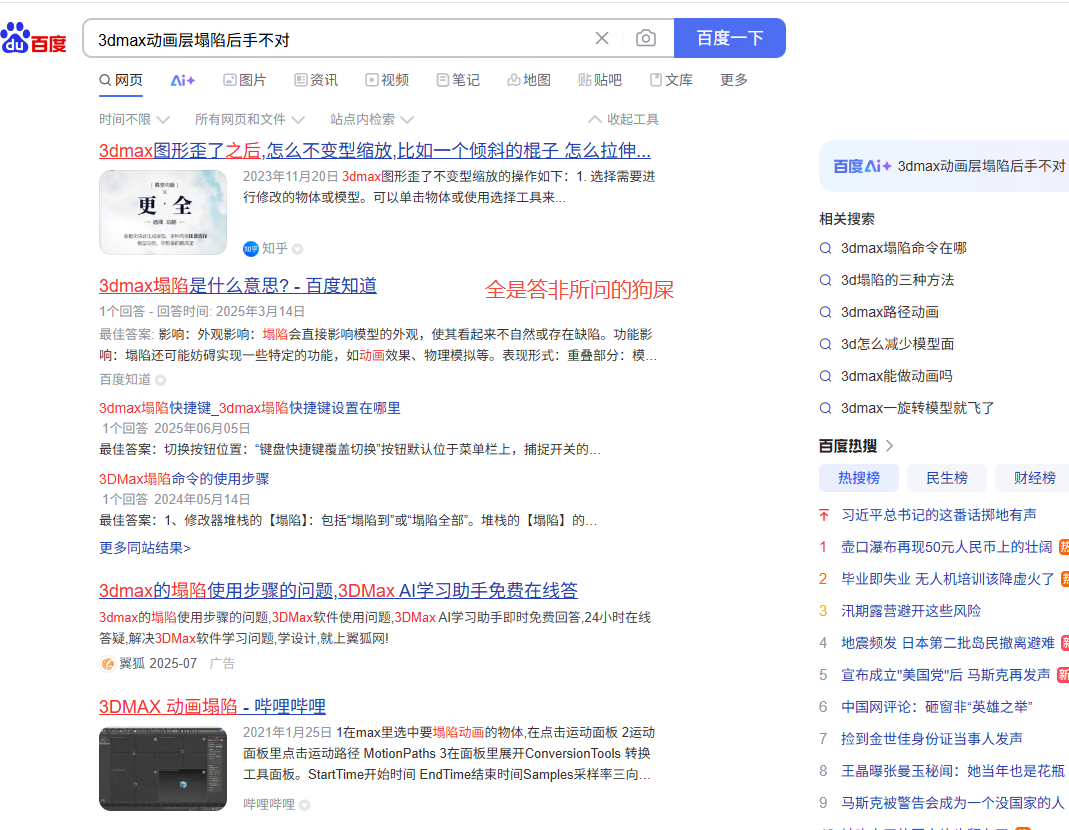The width and height of the screenshot is (1069, 830).
Task: Open hot topic 捡到金世佳身份证当事人发声
Action: click(x=931, y=739)
